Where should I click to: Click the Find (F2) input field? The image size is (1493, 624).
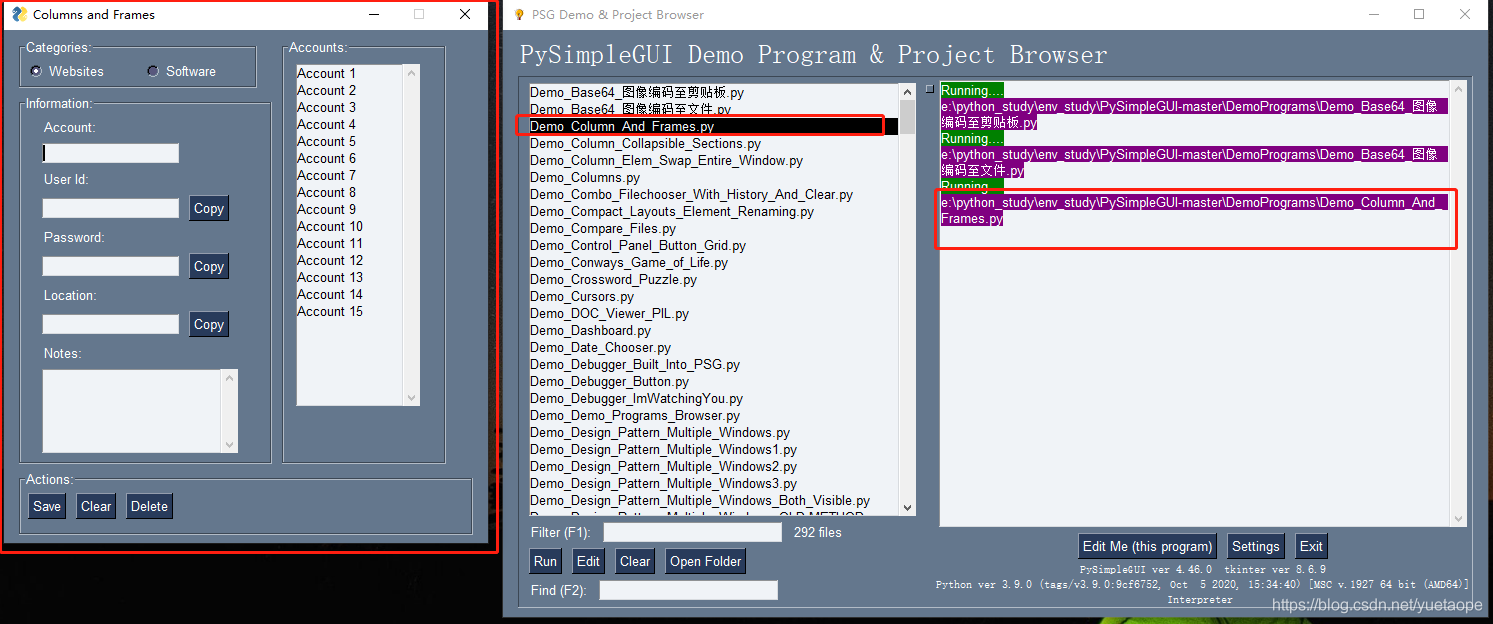pos(688,590)
